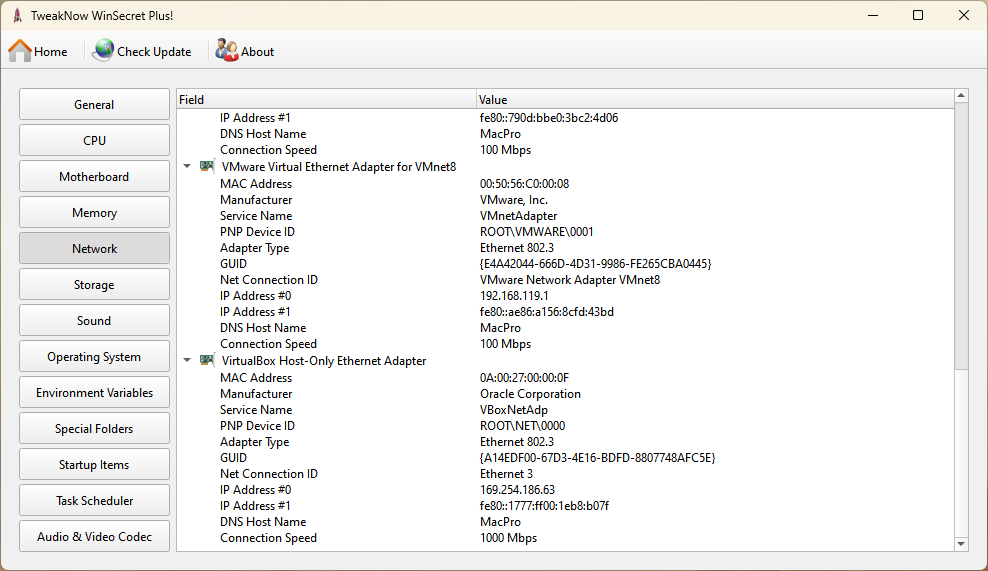Image resolution: width=988 pixels, height=571 pixels.
Task: Select the Net Connection ID field under VirtualBox
Action: click(268, 473)
